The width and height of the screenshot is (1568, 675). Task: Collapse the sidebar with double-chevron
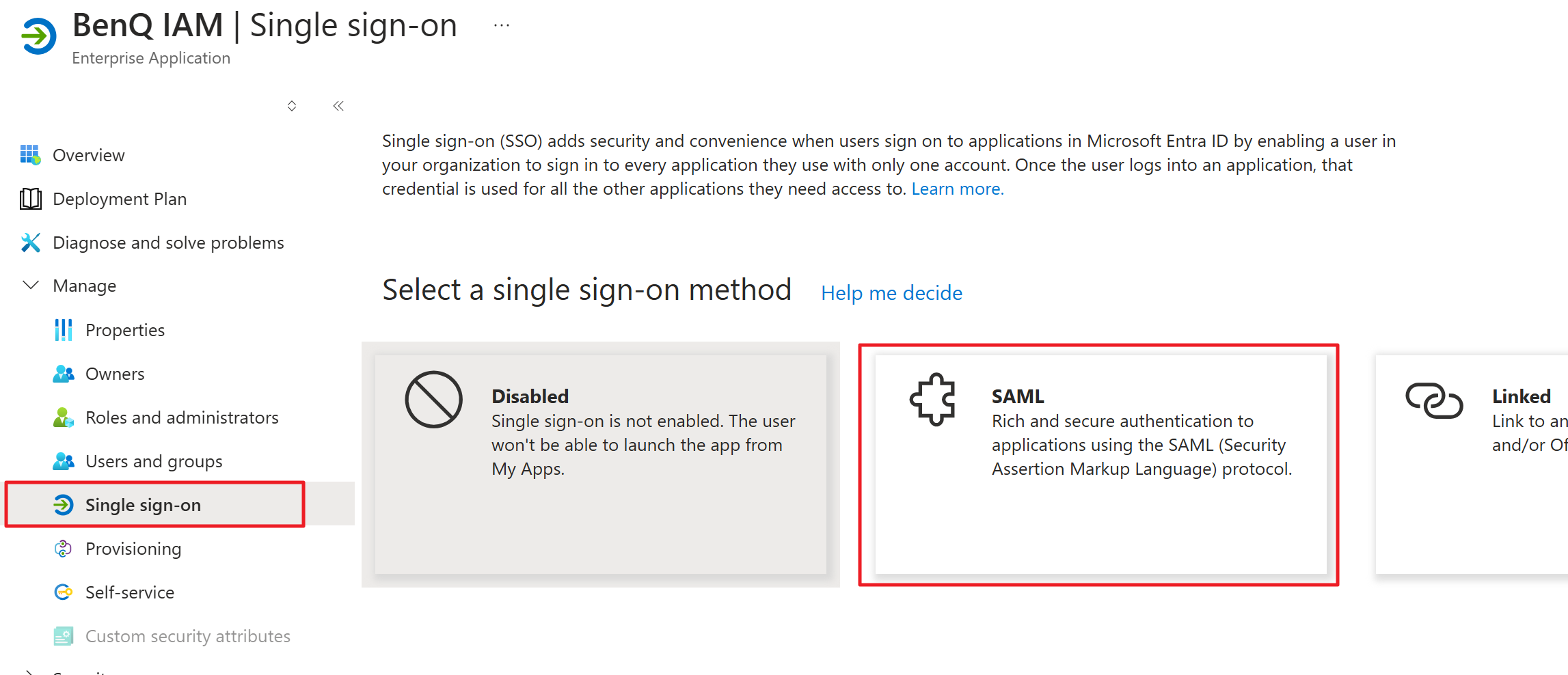tap(338, 106)
